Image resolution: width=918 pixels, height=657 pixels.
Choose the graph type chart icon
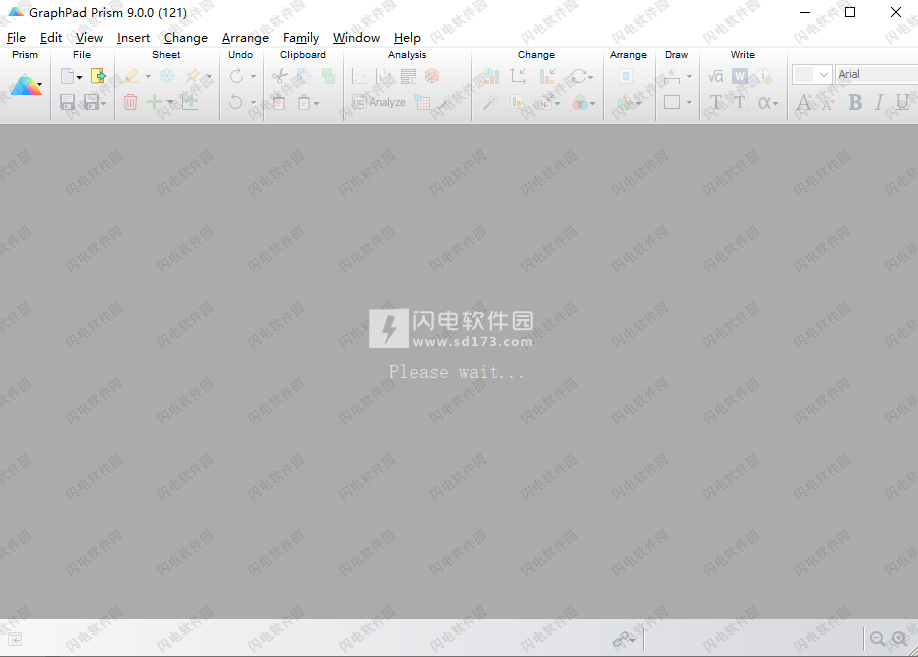[x=490, y=76]
